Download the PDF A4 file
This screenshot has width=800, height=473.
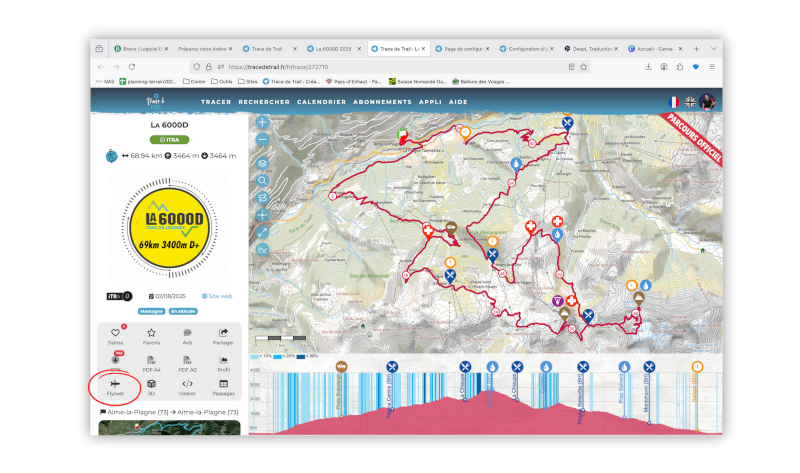(x=151, y=360)
